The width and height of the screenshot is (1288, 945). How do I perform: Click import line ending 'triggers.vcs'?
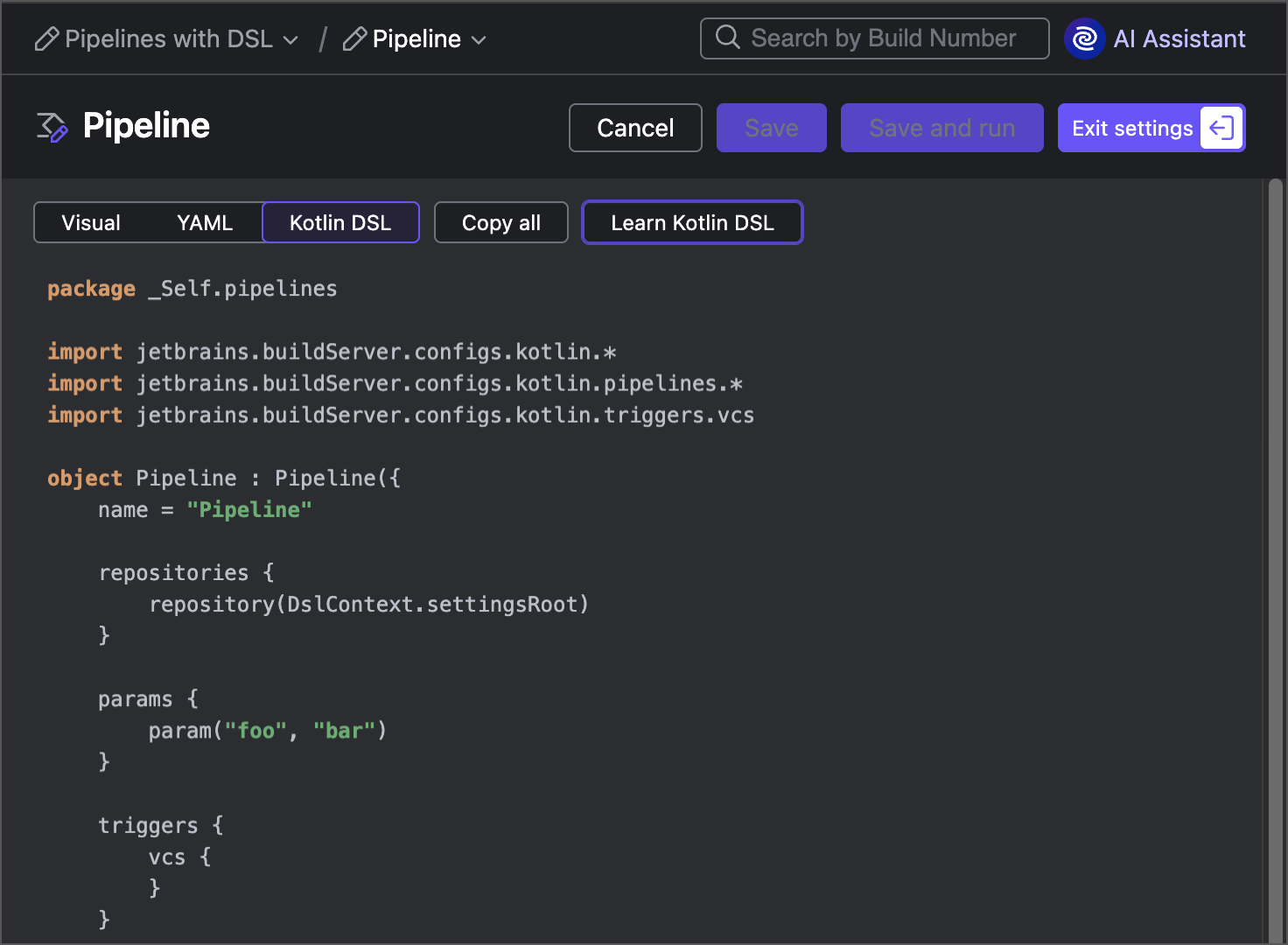401,415
